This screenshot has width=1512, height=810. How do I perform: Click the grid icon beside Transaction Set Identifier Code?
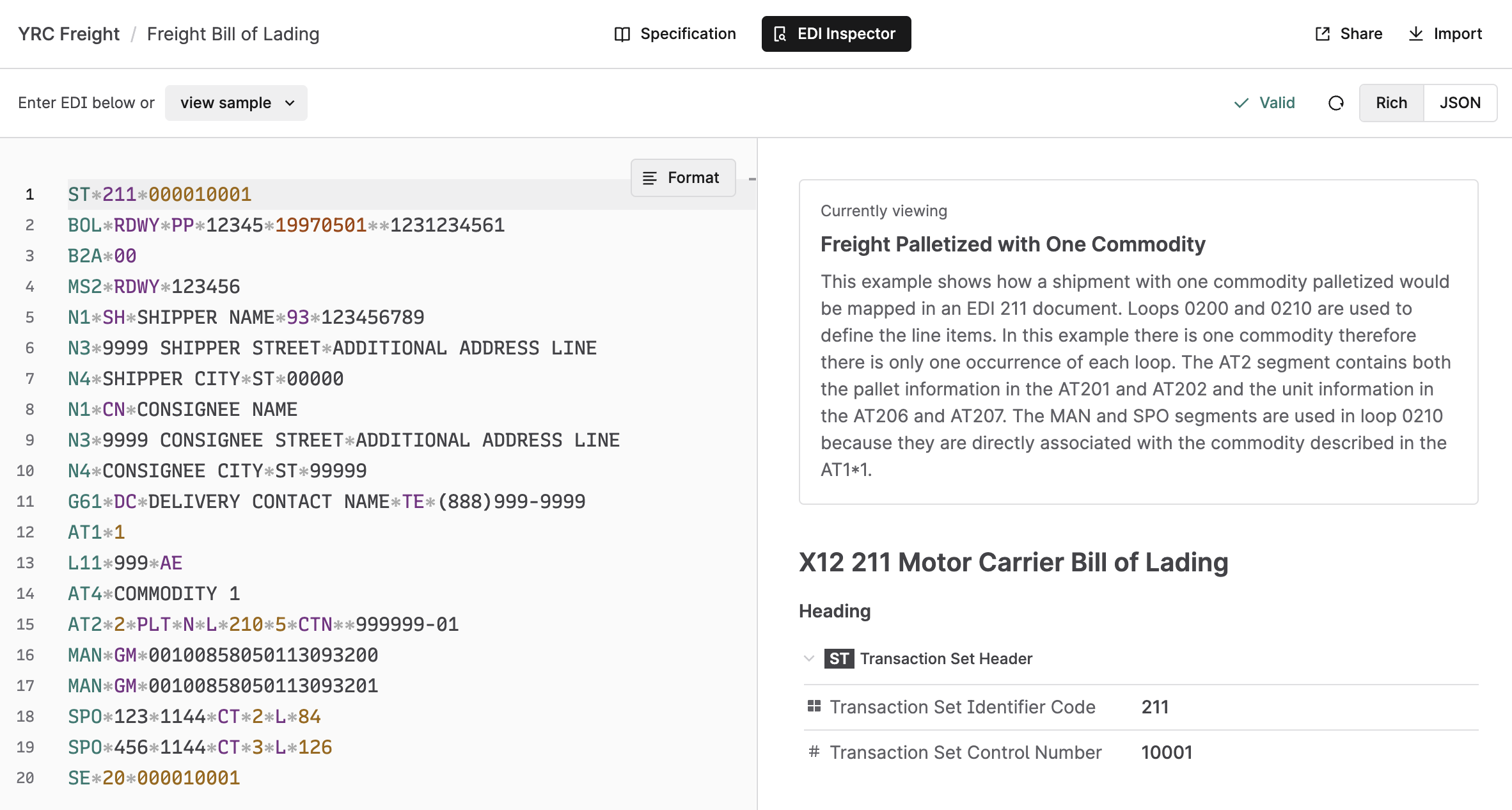click(x=814, y=706)
